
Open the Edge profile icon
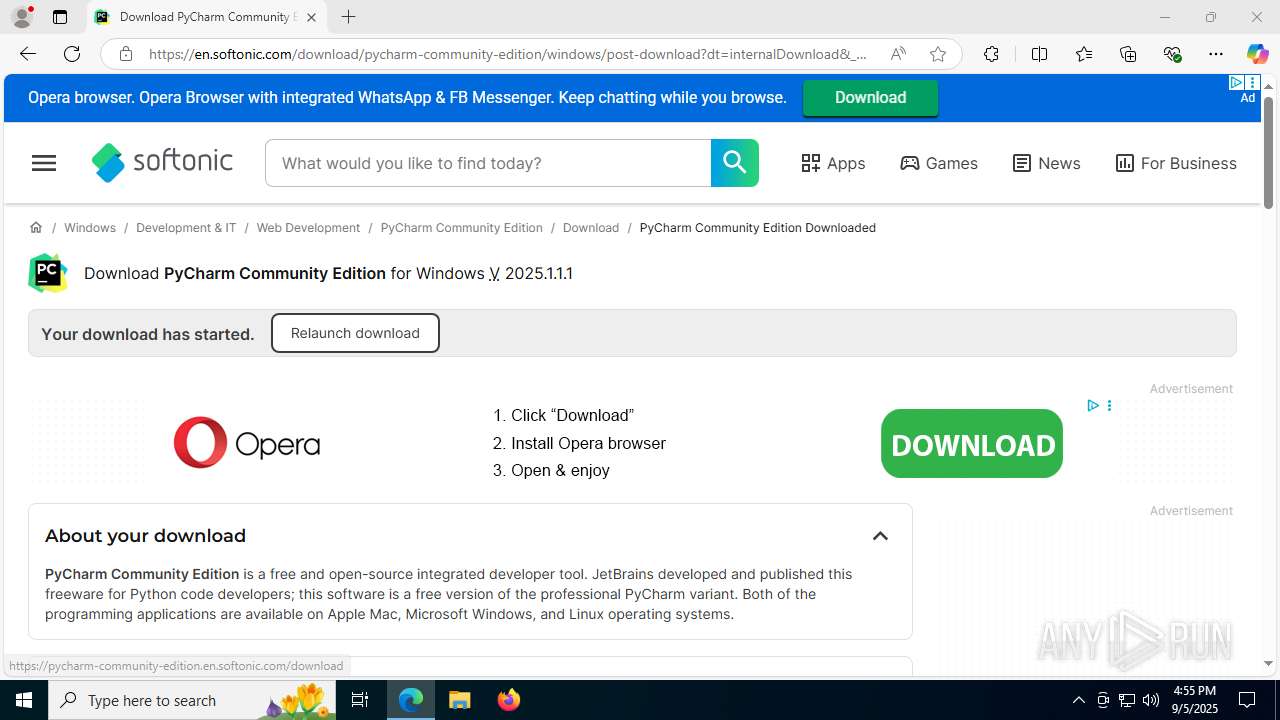(x=21, y=17)
